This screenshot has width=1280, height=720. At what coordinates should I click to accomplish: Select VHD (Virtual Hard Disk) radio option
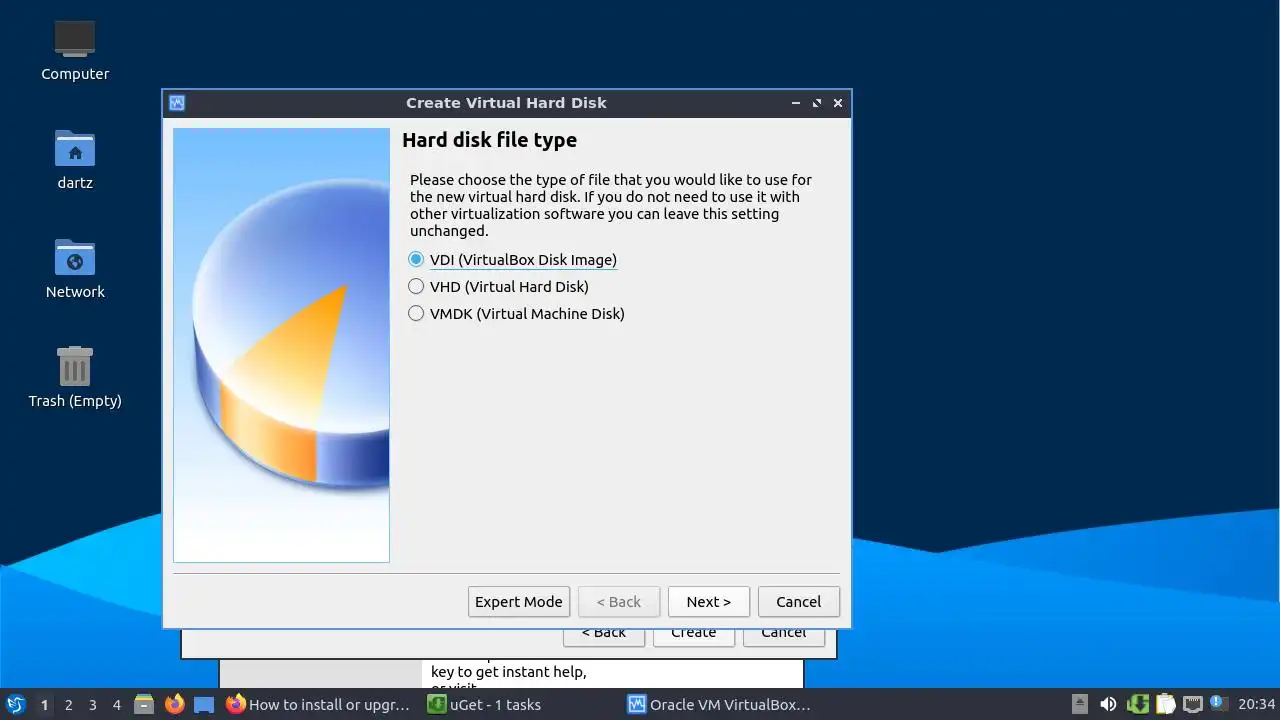point(499,287)
